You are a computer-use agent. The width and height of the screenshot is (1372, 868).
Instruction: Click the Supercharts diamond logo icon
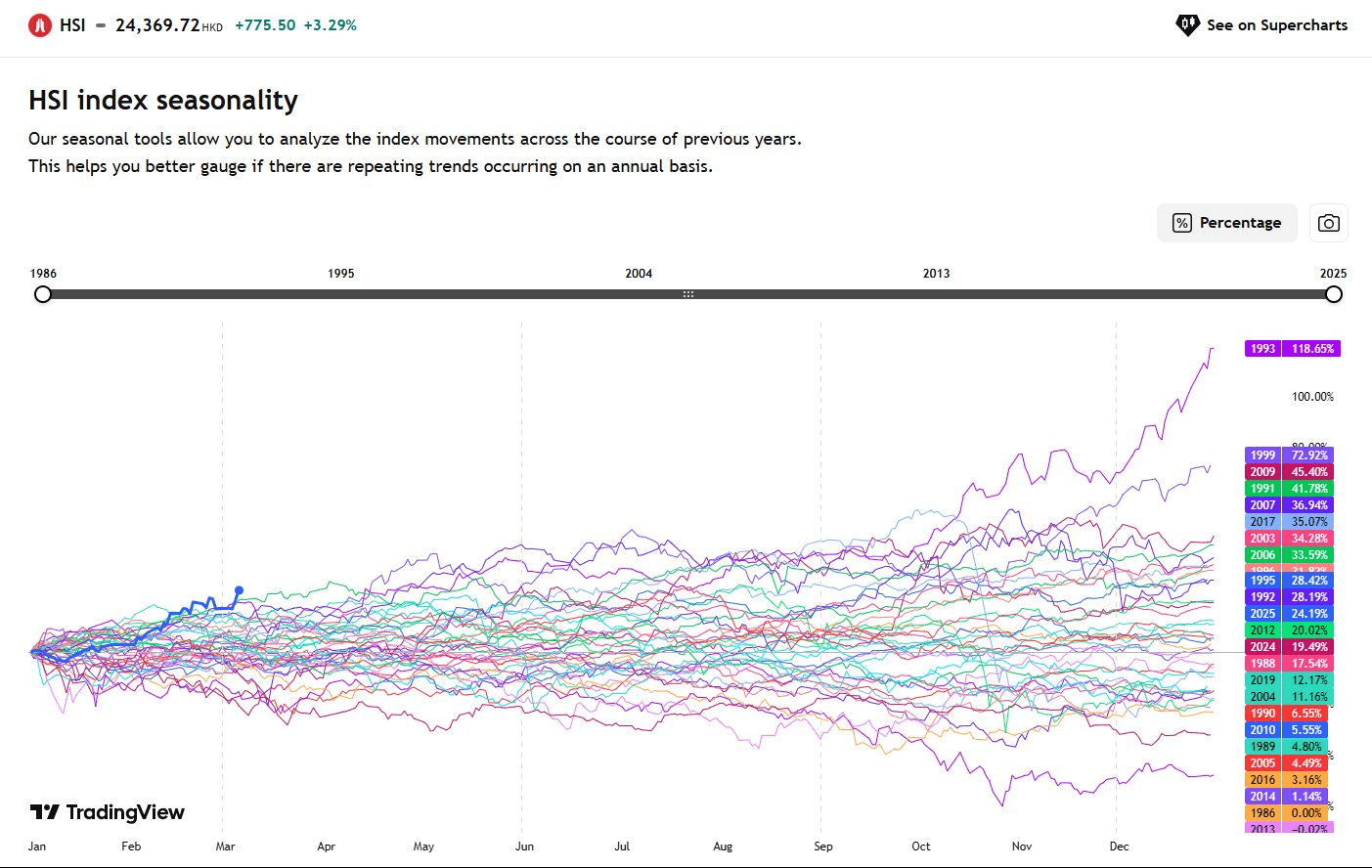(1186, 24)
